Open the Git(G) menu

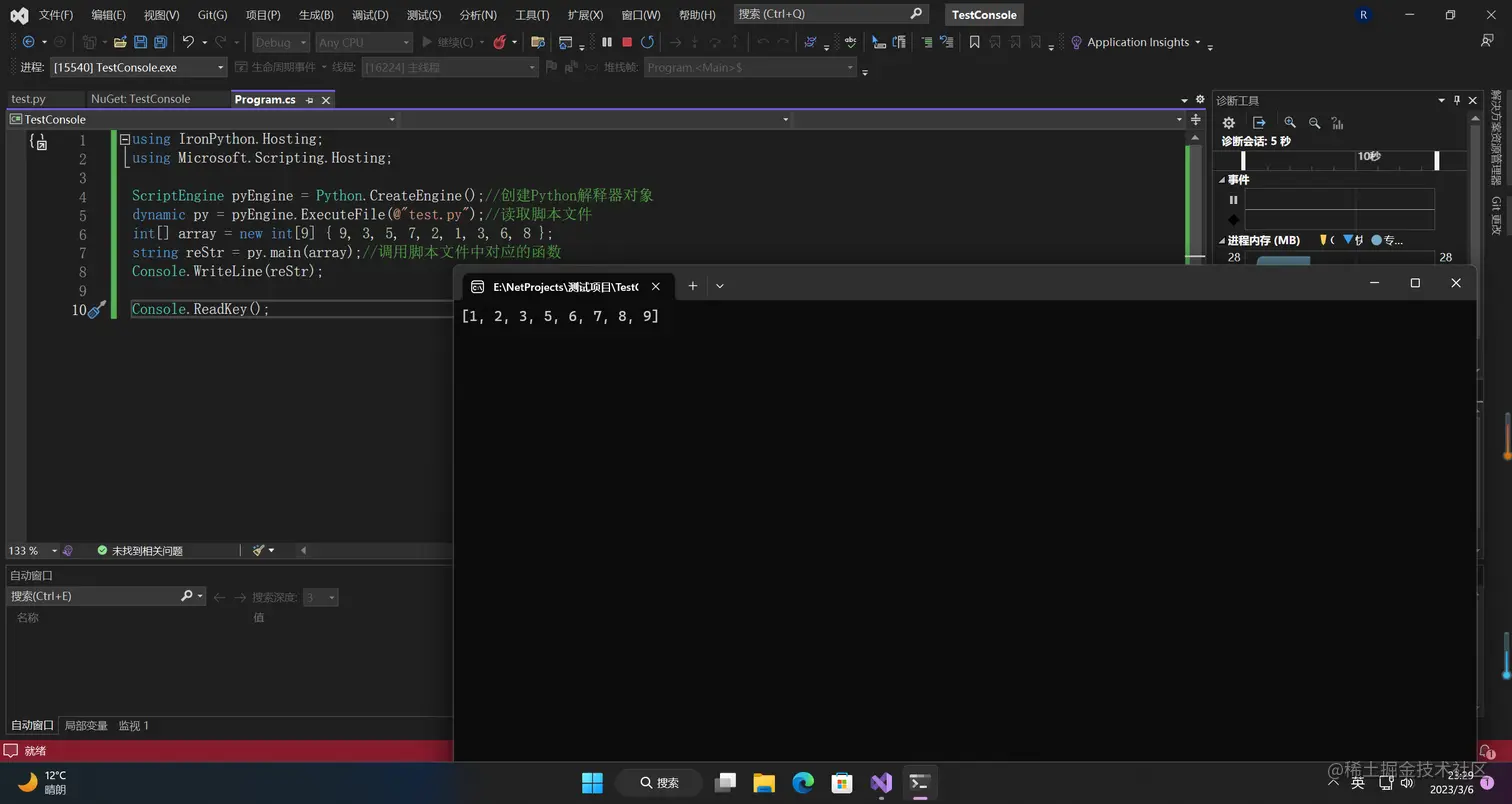coord(212,15)
